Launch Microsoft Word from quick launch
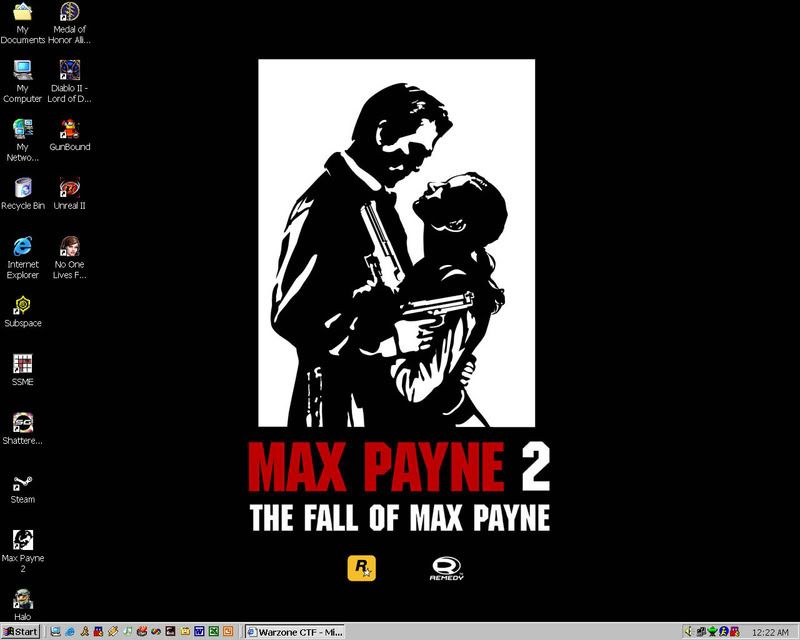The image size is (800, 640). pyautogui.click(x=199, y=632)
